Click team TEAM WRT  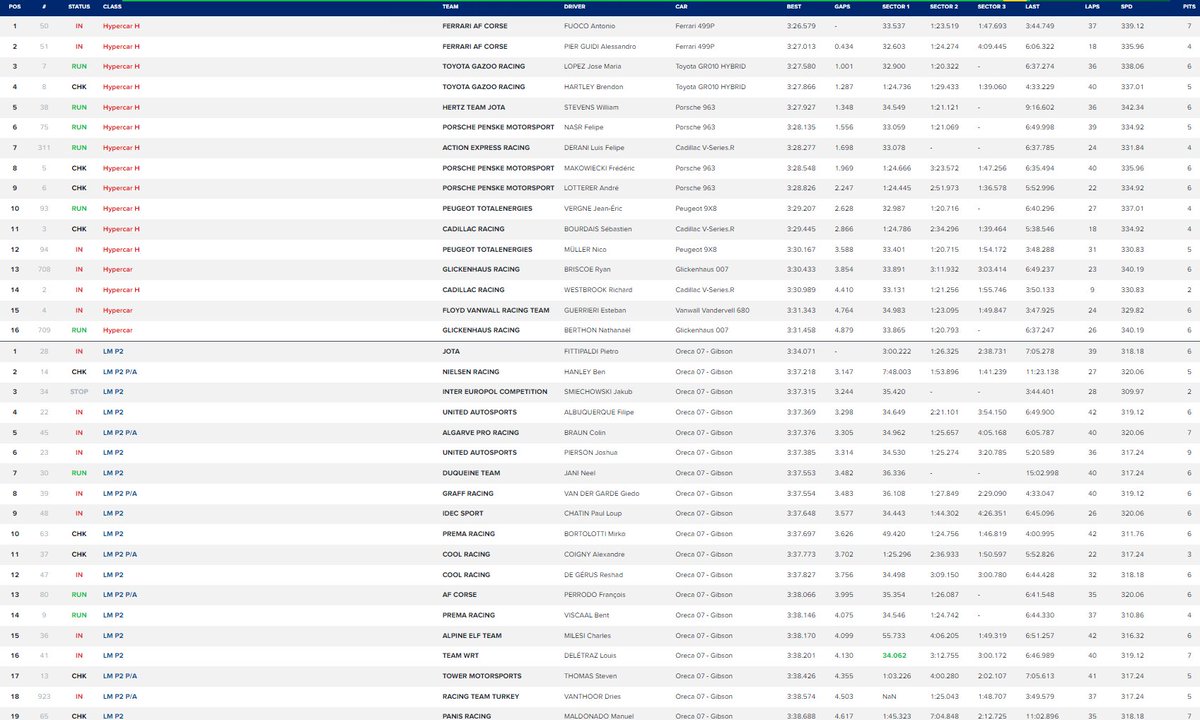pos(461,656)
